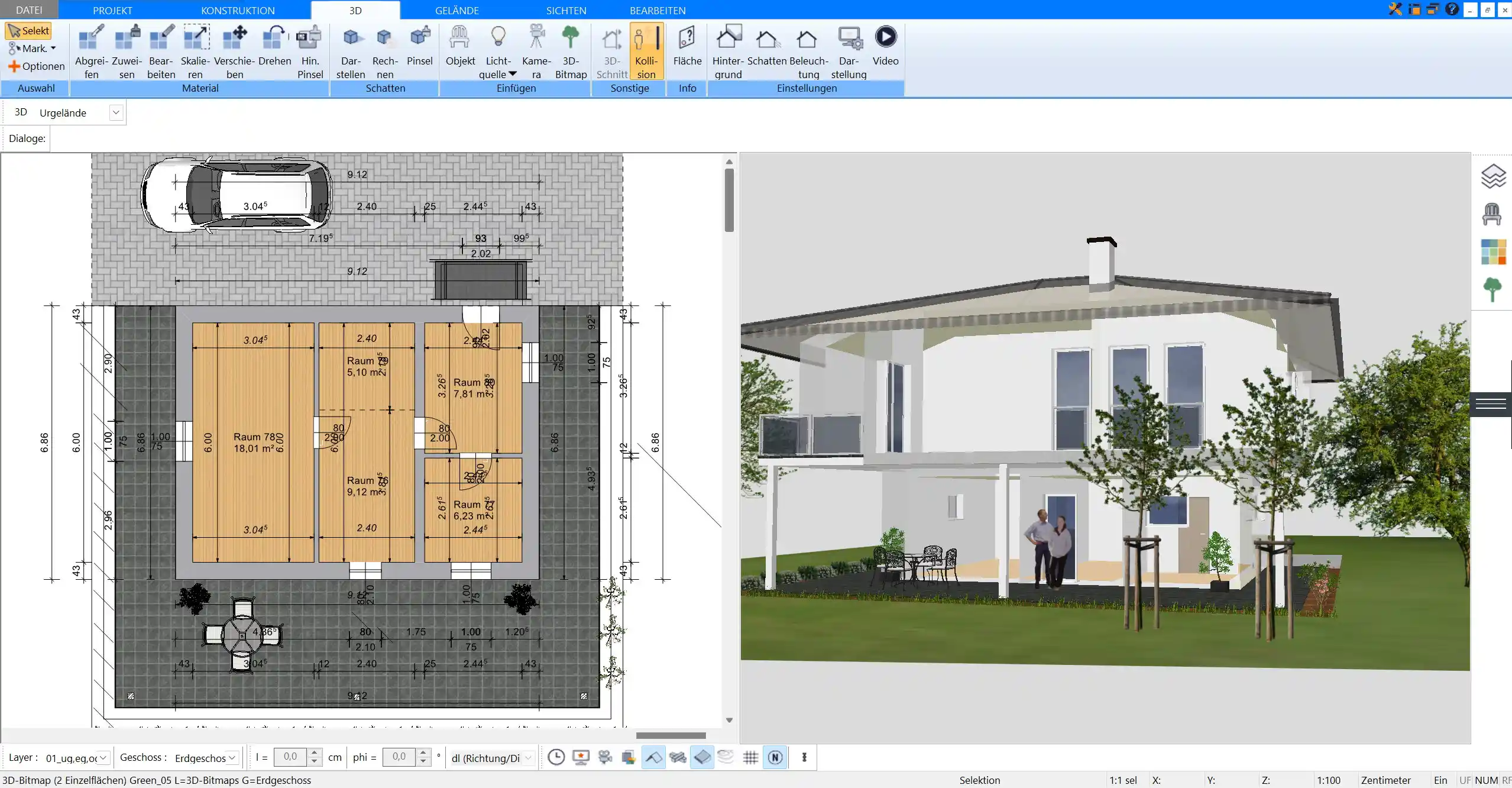The width and height of the screenshot is (1512, 788).
Task: Toggle the Selekt selection mode
Action: click(x=28, y=31)
